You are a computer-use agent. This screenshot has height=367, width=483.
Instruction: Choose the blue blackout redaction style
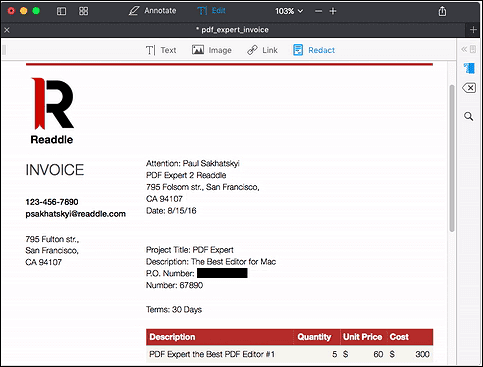pos(469,68)
